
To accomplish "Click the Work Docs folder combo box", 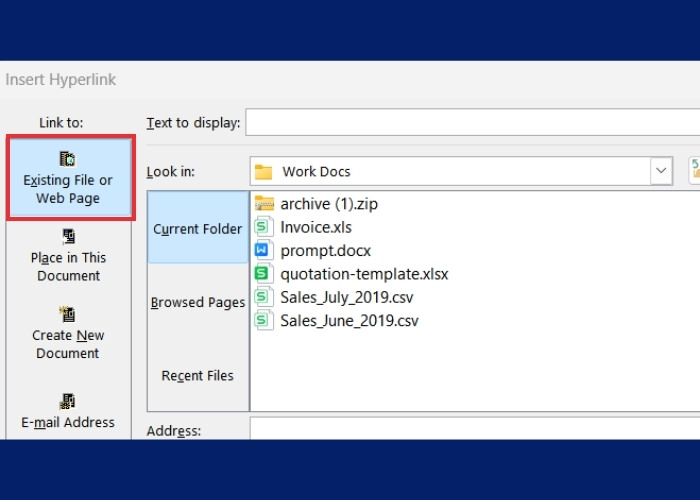I will 450,171.
